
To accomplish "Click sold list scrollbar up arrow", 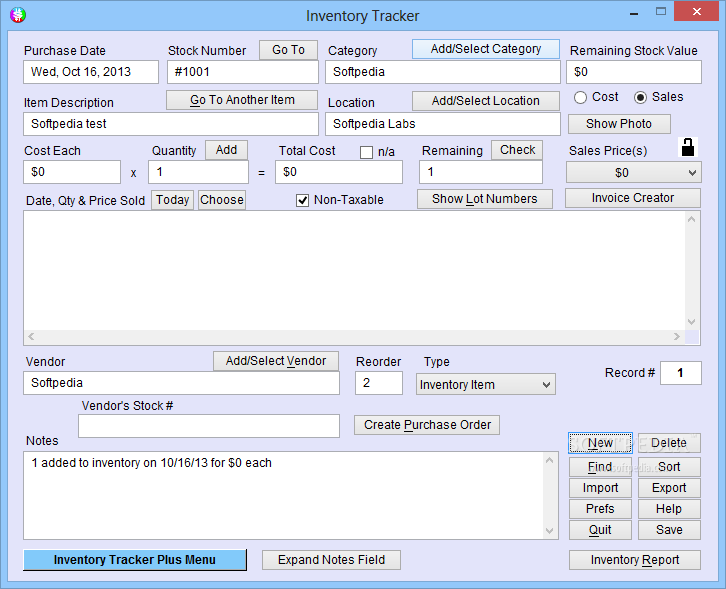I will click(x=692, y=219).
